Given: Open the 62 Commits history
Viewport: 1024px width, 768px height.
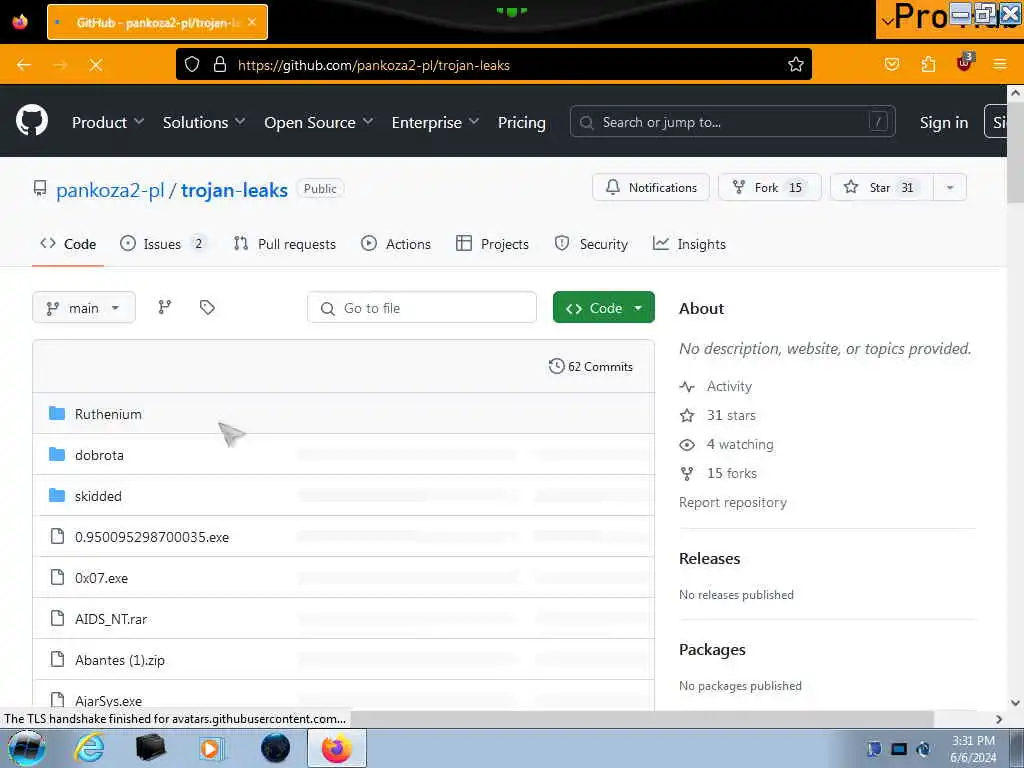Looking at the screenshot, I should click(x=591, y=366).
